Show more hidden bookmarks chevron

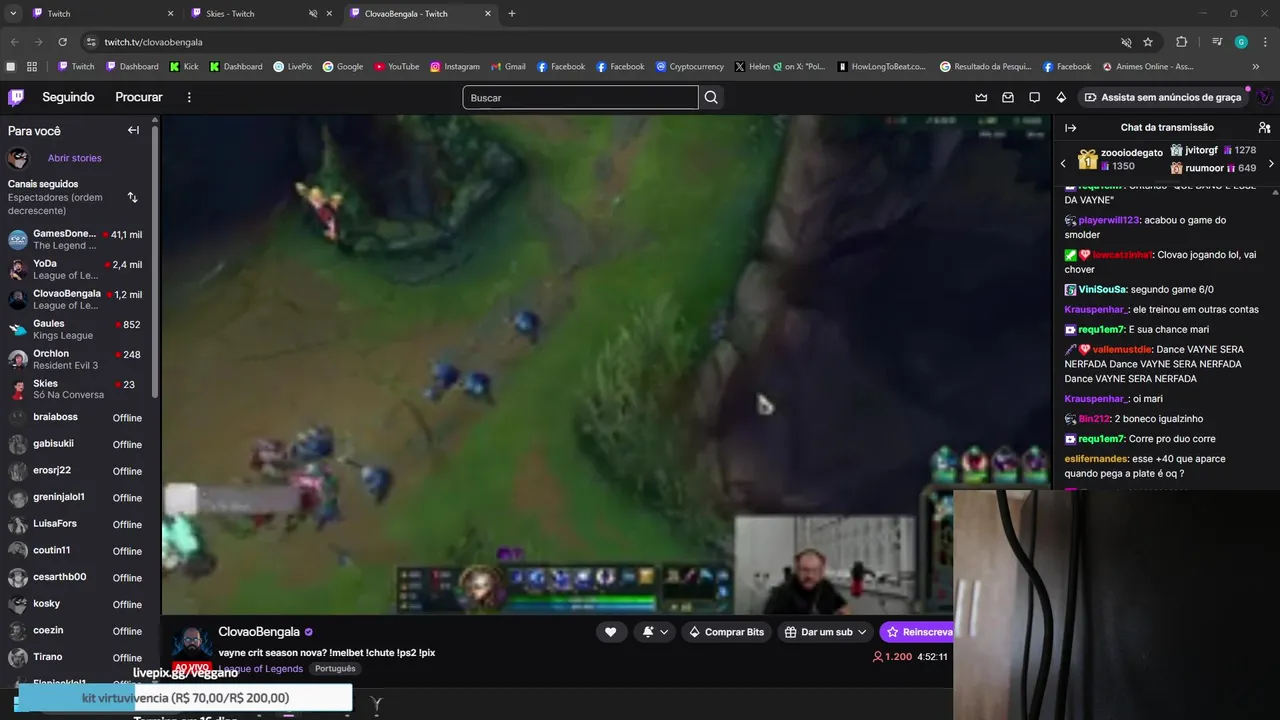[x=1256, y=67]
